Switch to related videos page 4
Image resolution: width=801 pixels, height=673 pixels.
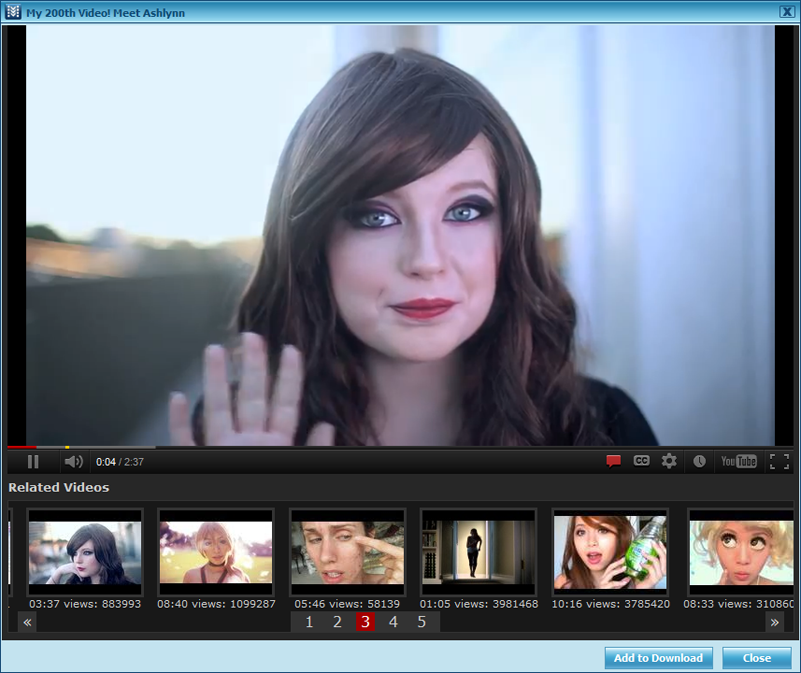pos(393,622)
